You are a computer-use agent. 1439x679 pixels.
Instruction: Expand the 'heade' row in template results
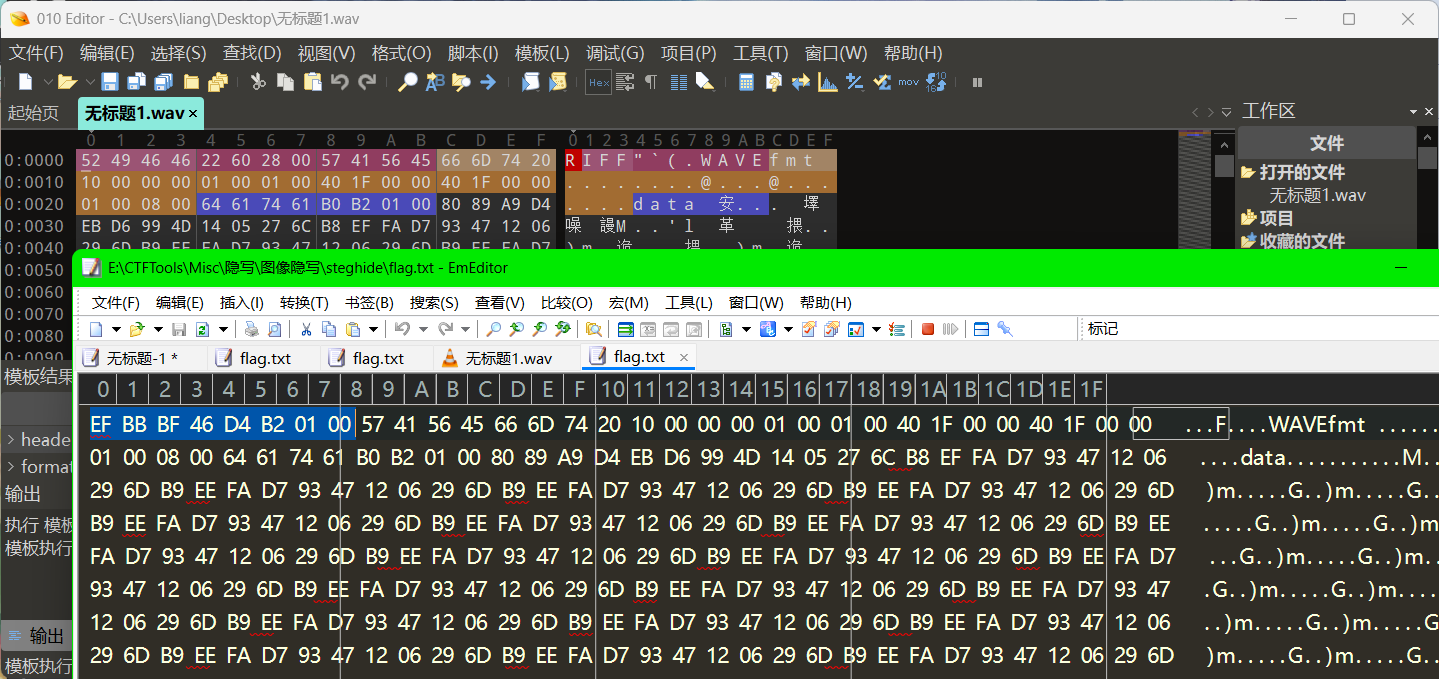coord(10,440)
